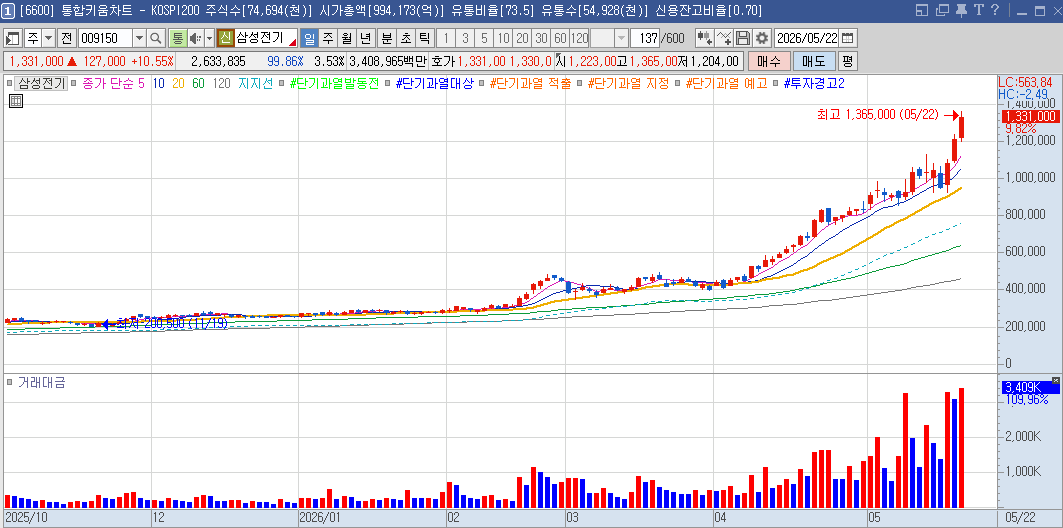The image size is (1063, 528).
Task: Click the 전 button next to code field
Action: (66, 38)
